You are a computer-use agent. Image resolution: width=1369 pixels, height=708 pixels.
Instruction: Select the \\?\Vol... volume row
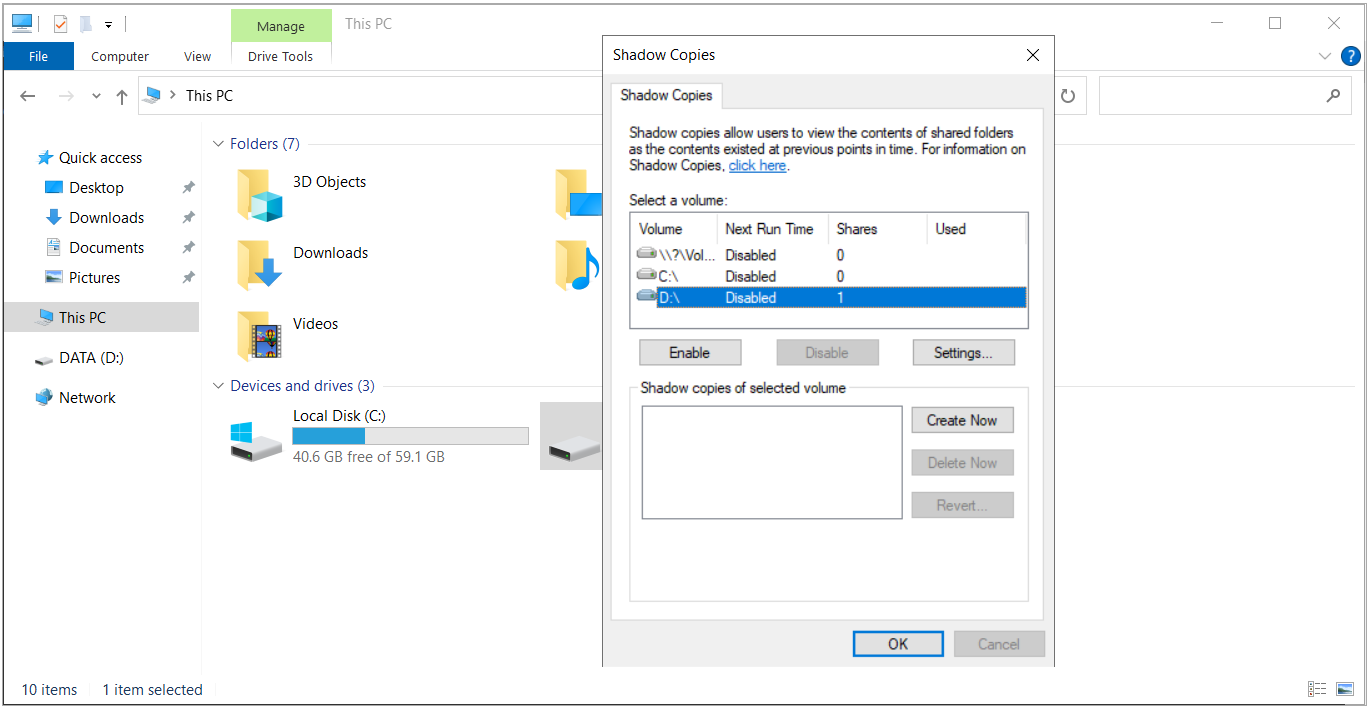pyautogui.click(x=828, y=255)
